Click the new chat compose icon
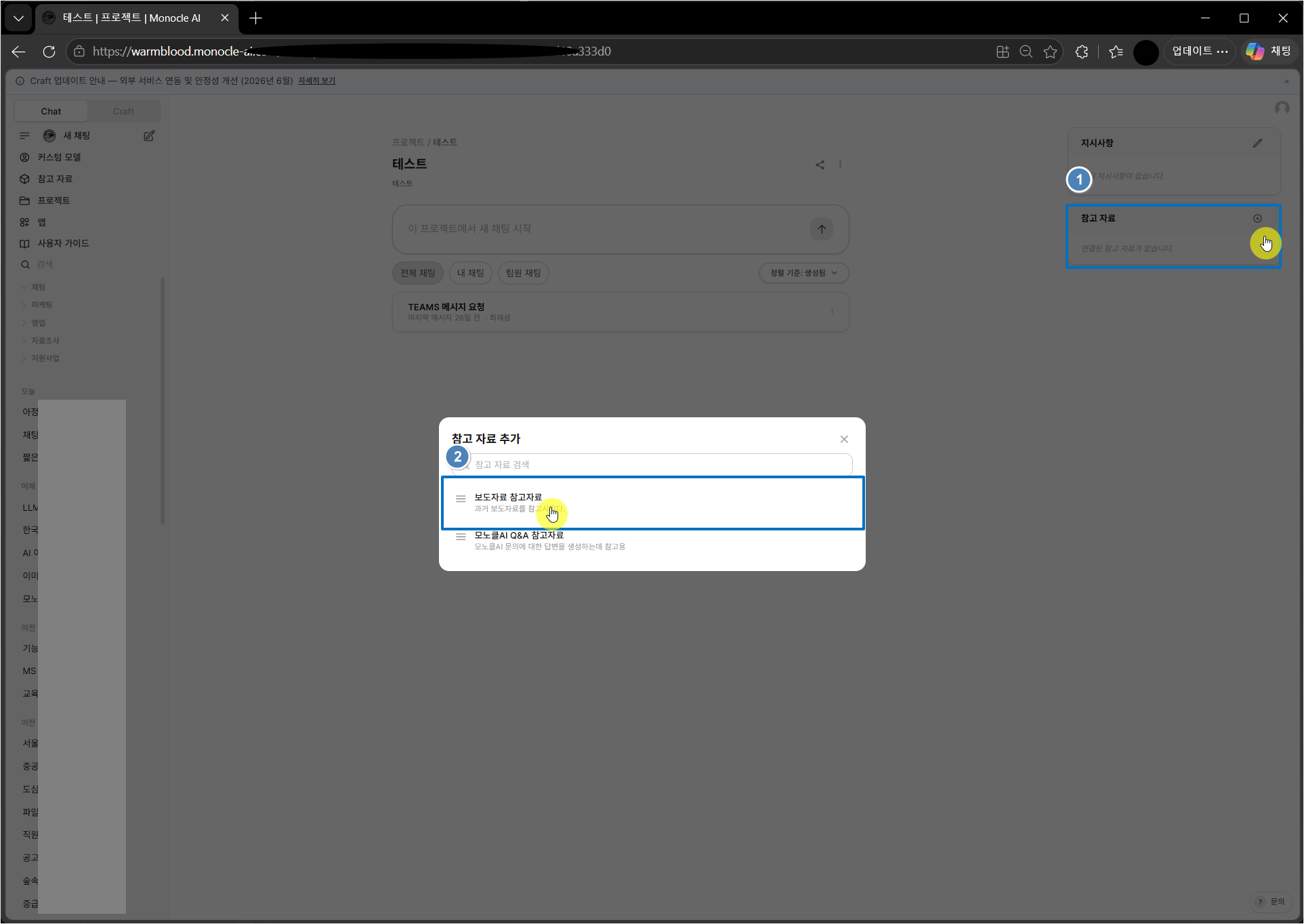The image size is (1304, 924). click(x=149, y=135)
